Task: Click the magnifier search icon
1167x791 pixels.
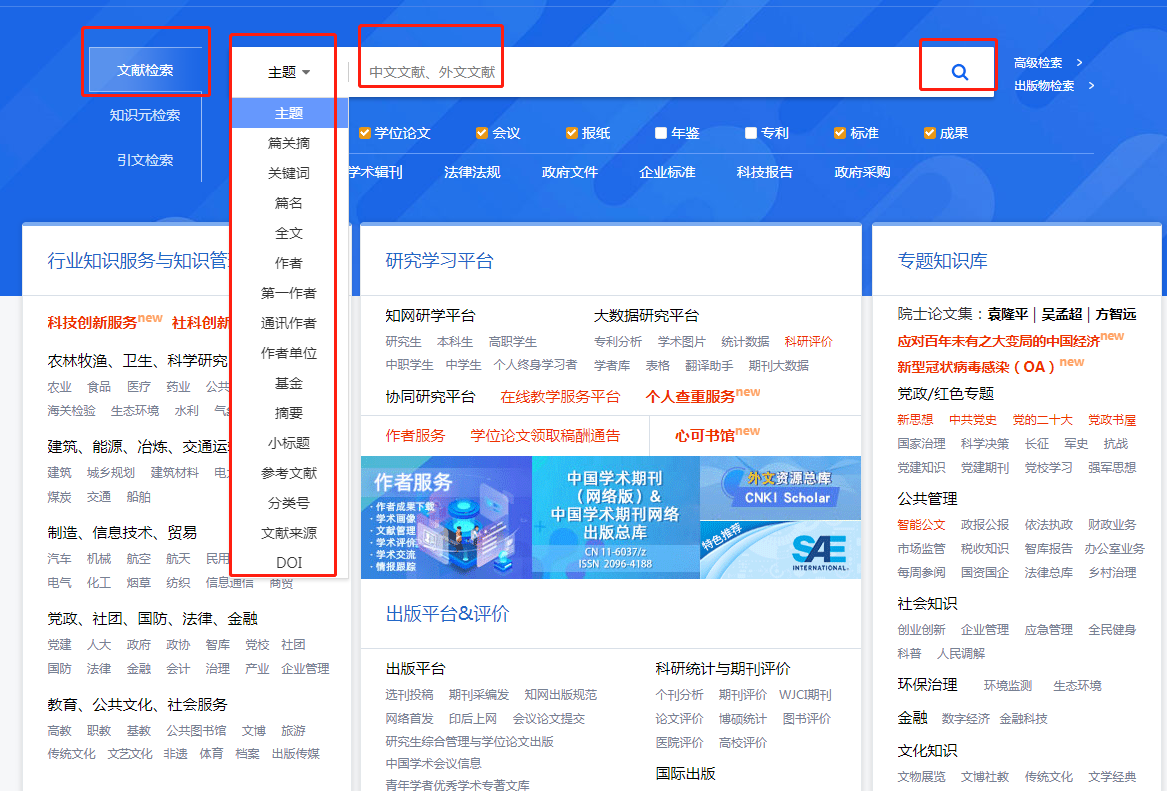Action: point(959,72)
